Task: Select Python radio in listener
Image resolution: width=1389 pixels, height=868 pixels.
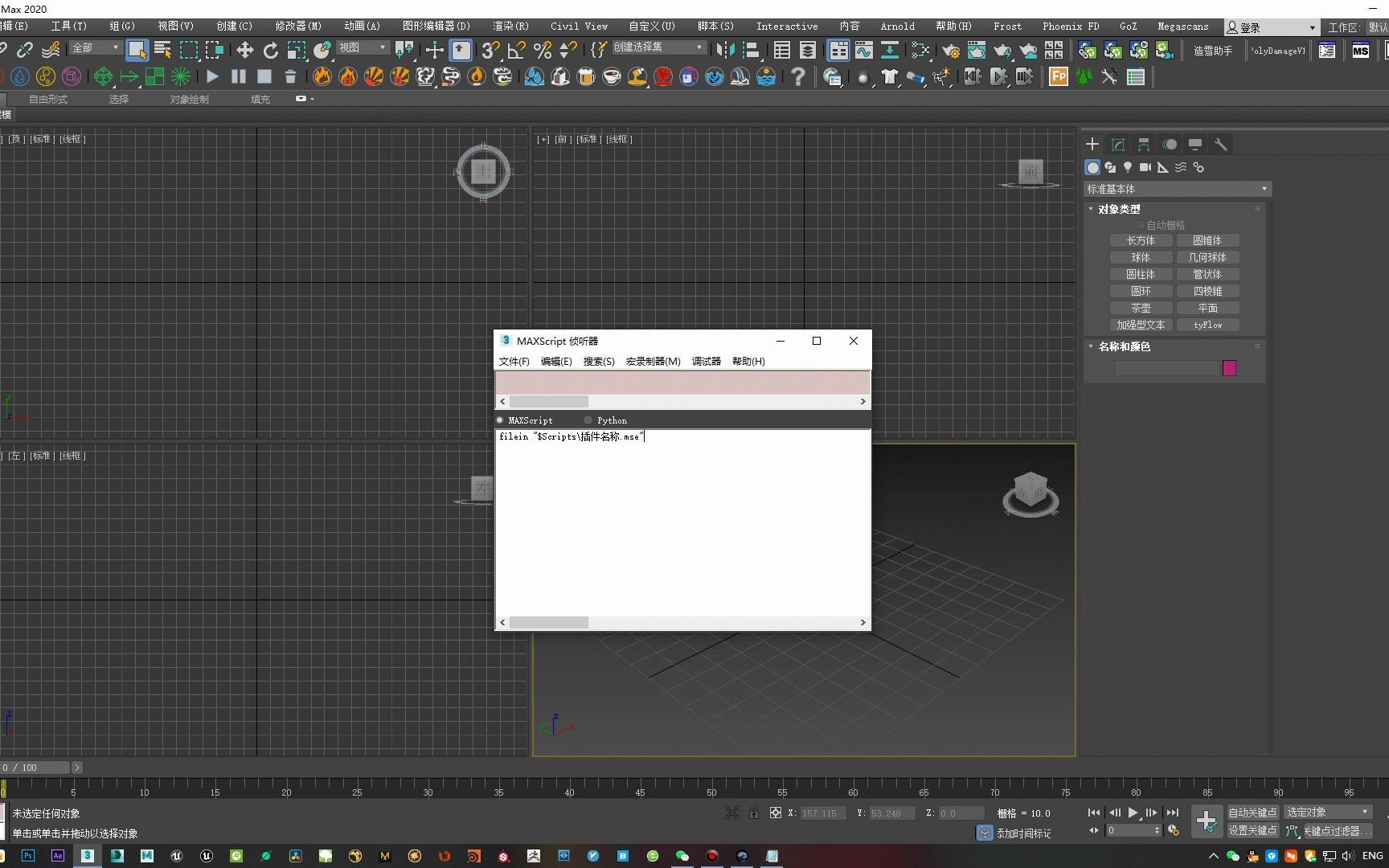Action: coord(588,420)
